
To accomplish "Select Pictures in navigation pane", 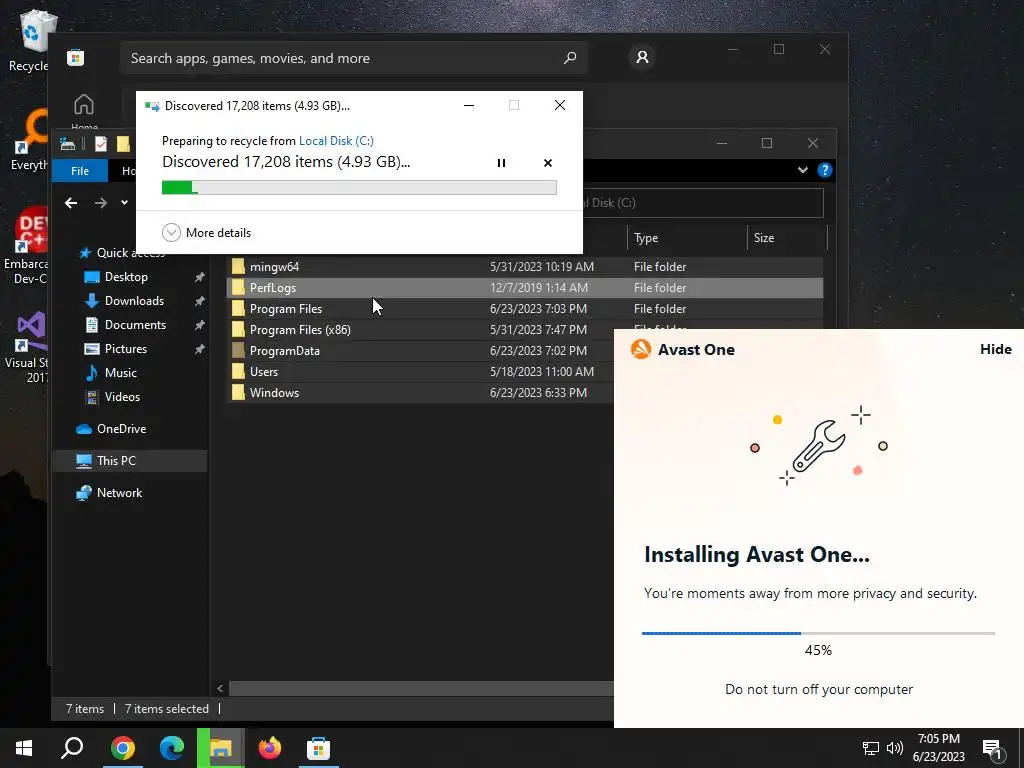I will click(x=125, y=349).
